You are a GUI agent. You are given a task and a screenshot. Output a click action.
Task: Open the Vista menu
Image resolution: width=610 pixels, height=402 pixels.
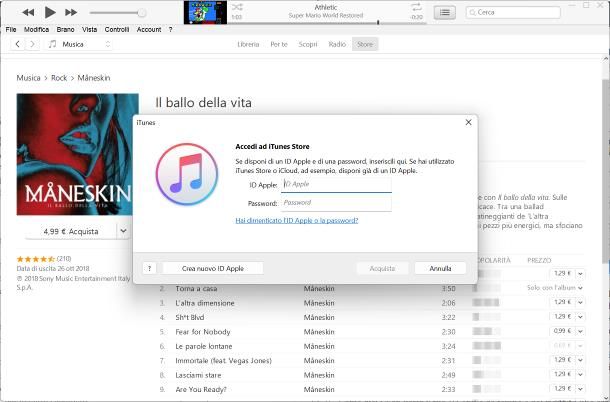(89, 30)
